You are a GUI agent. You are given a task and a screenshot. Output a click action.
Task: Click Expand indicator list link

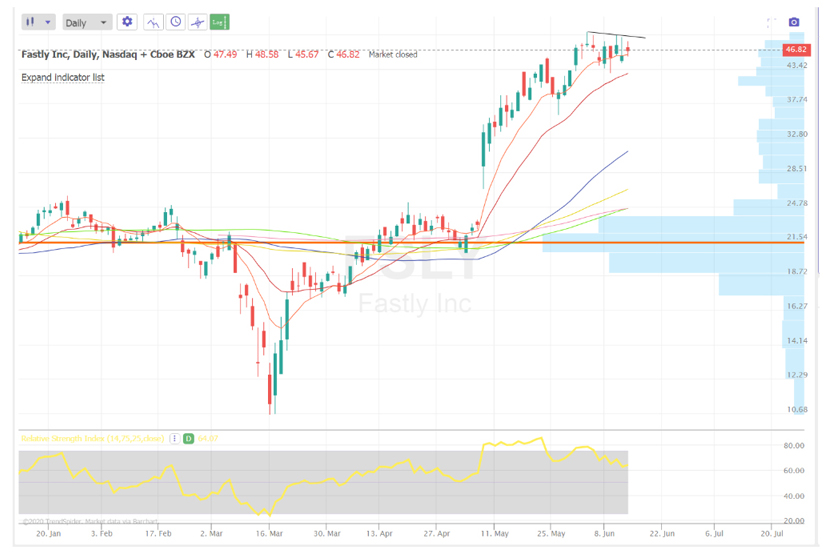(63, 78)
